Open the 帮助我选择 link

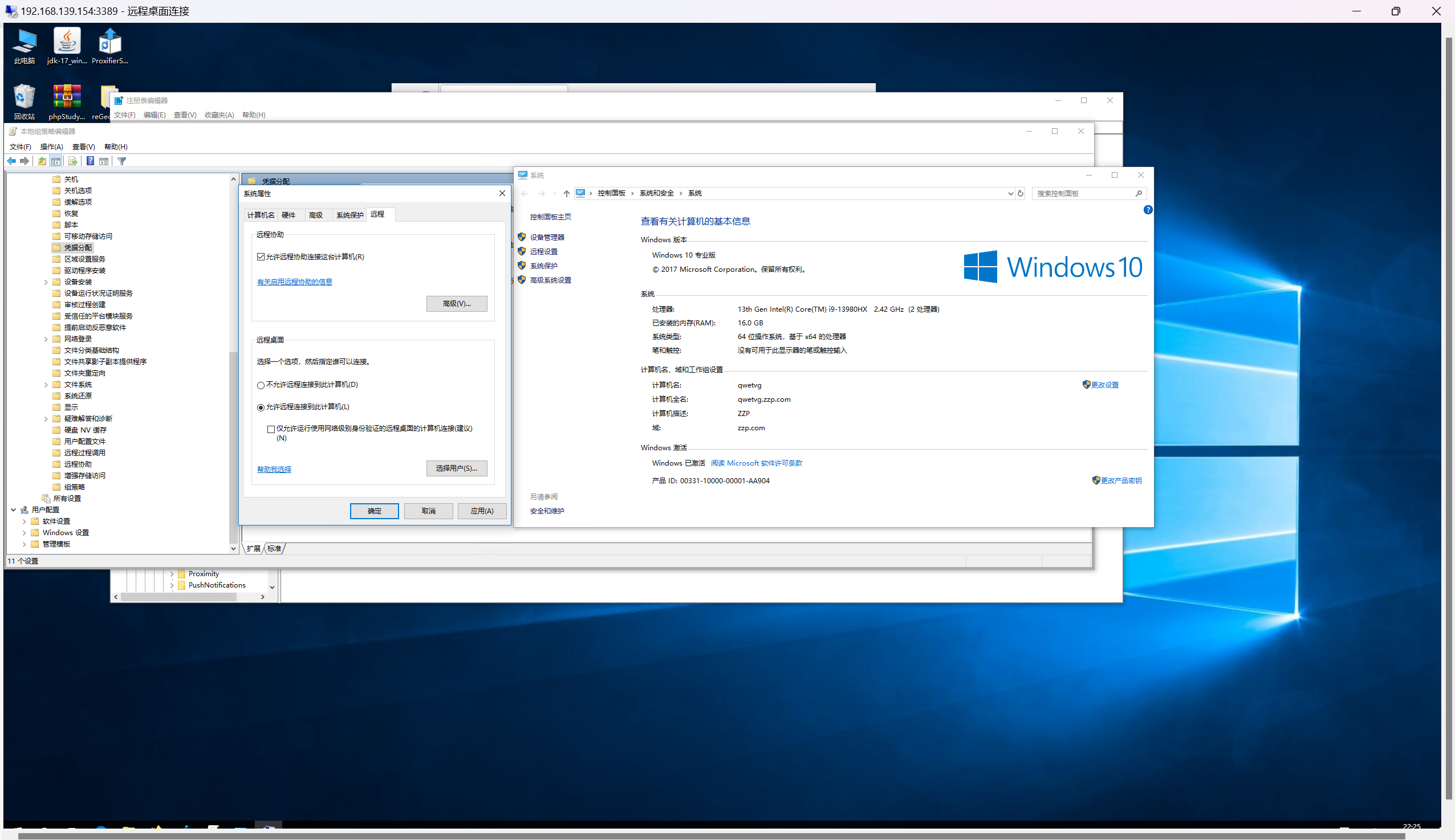pos(274,469)
